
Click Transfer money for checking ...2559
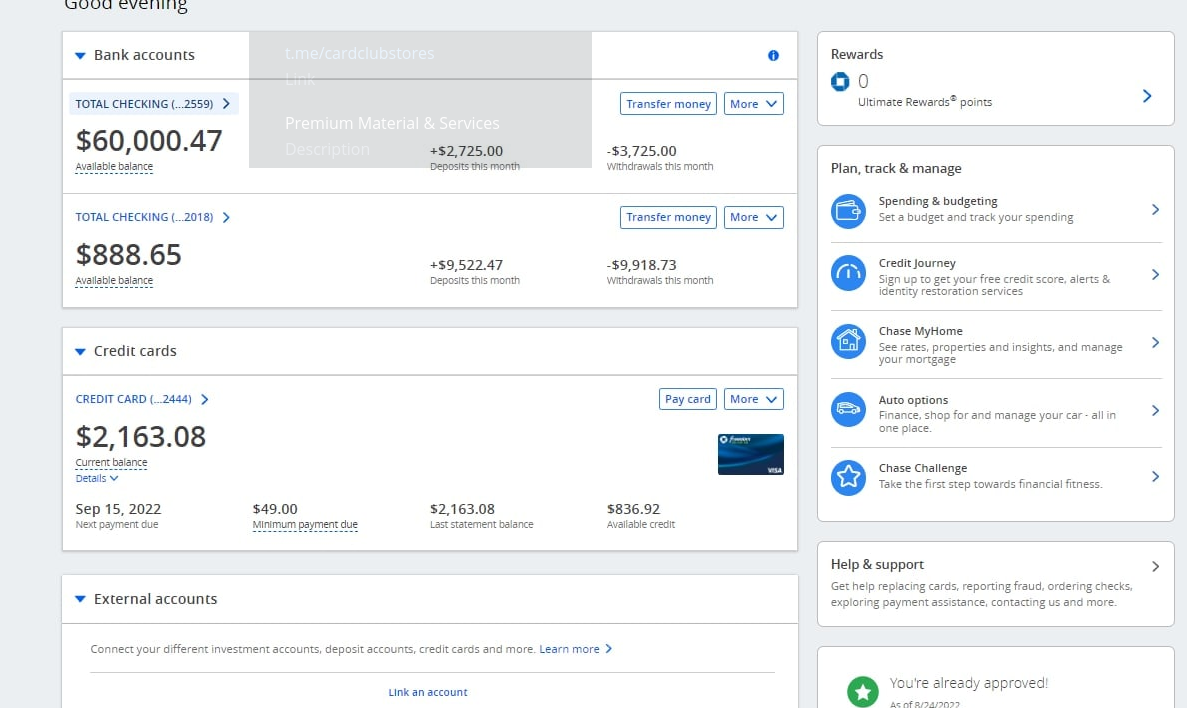pyautogui.click(x=668, y=104)
